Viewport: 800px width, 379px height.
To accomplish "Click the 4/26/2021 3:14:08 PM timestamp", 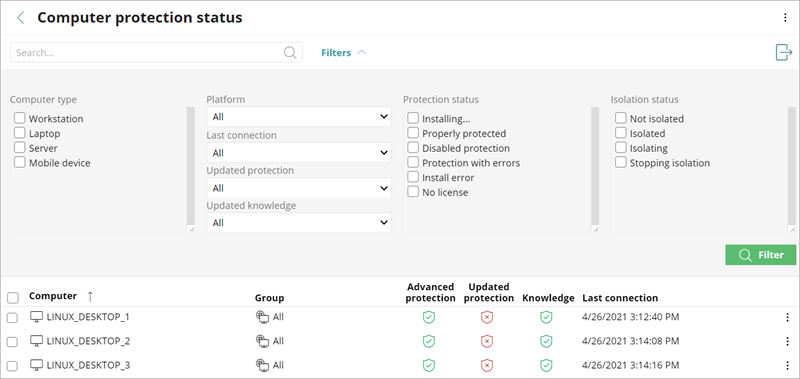I will 631,341.
